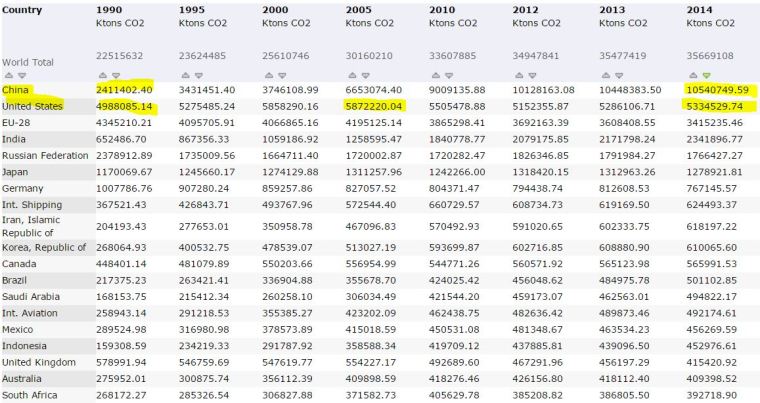Select the Mexico row label
The width and height of the screenshot is (760, 403).
coord(17,330)
